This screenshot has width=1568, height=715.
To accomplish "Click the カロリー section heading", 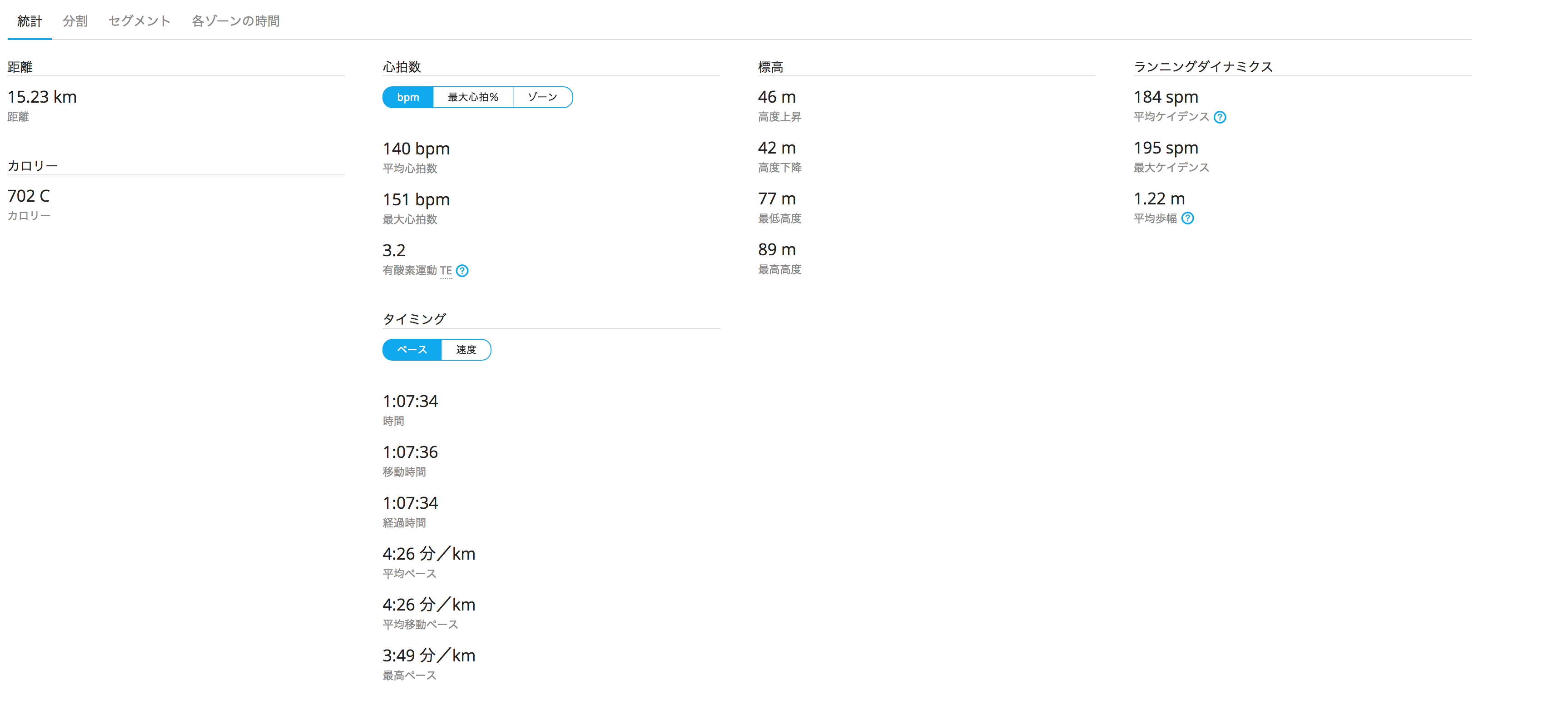I will pos(33,166).
